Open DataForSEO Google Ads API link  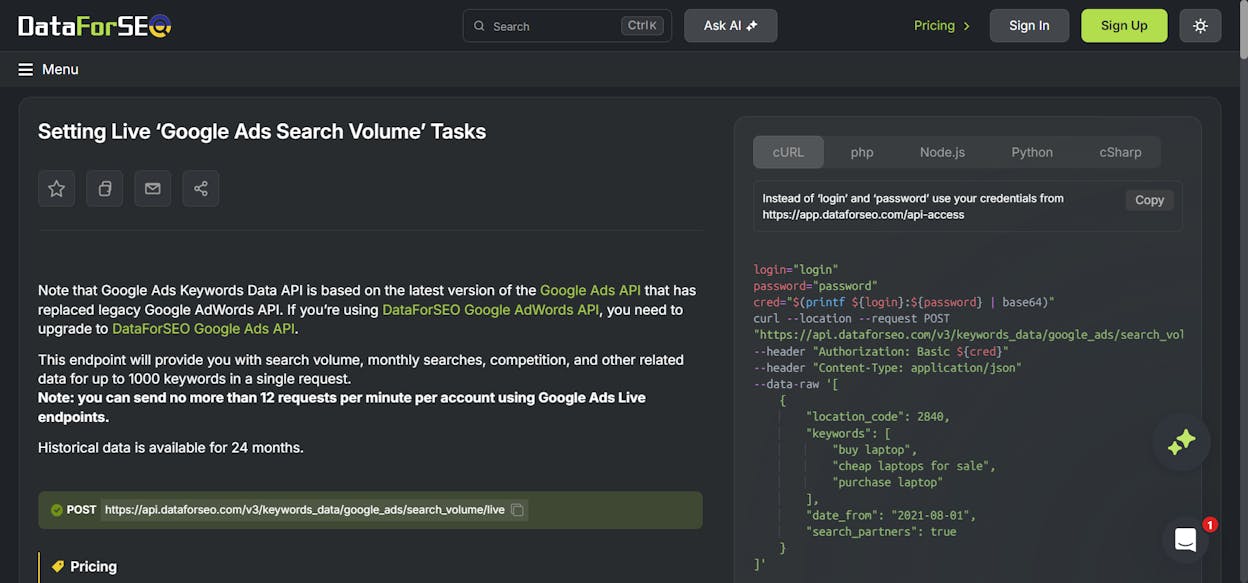point(203,329)
